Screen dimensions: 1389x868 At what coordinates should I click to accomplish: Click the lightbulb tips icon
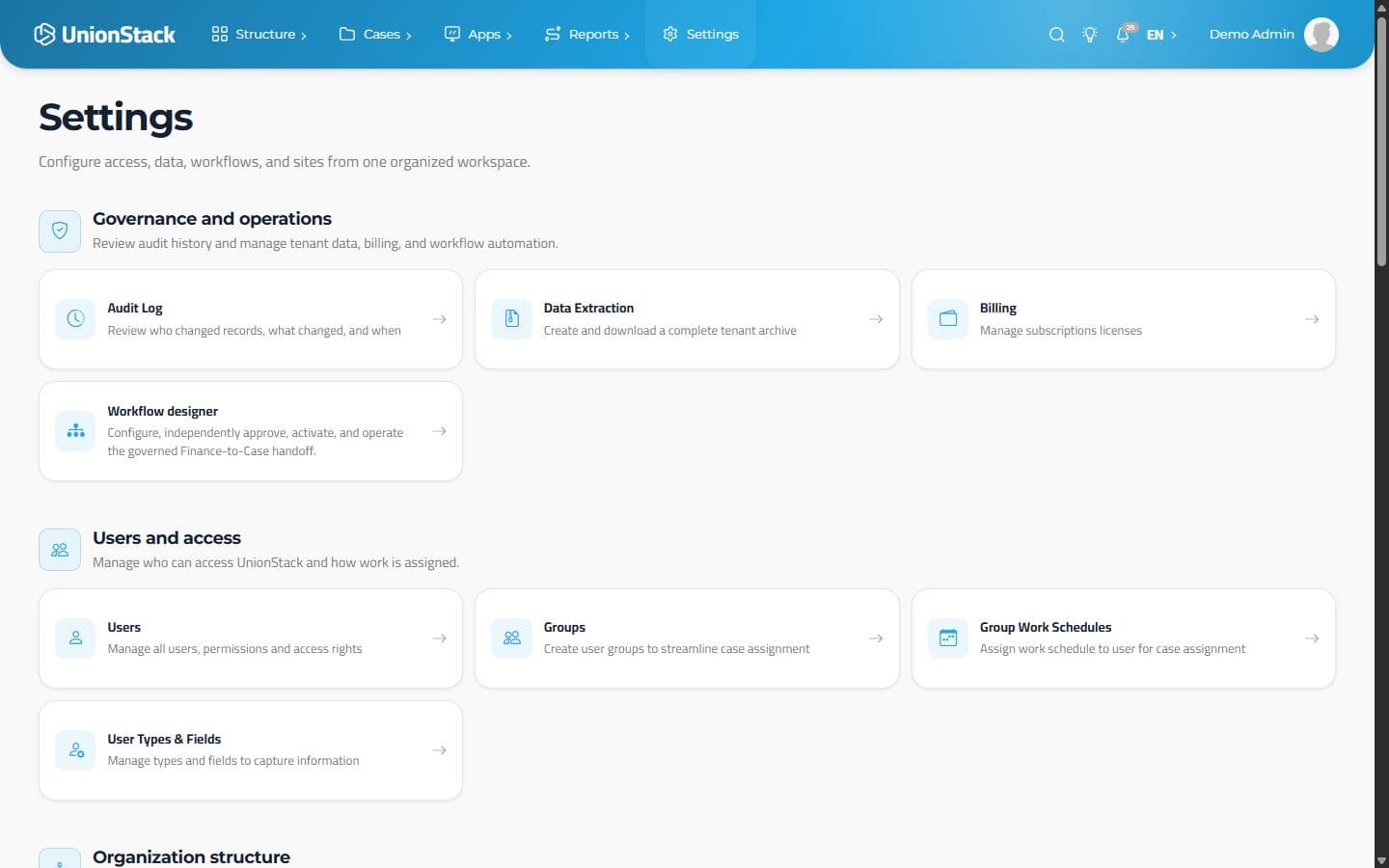(1089, 35)
